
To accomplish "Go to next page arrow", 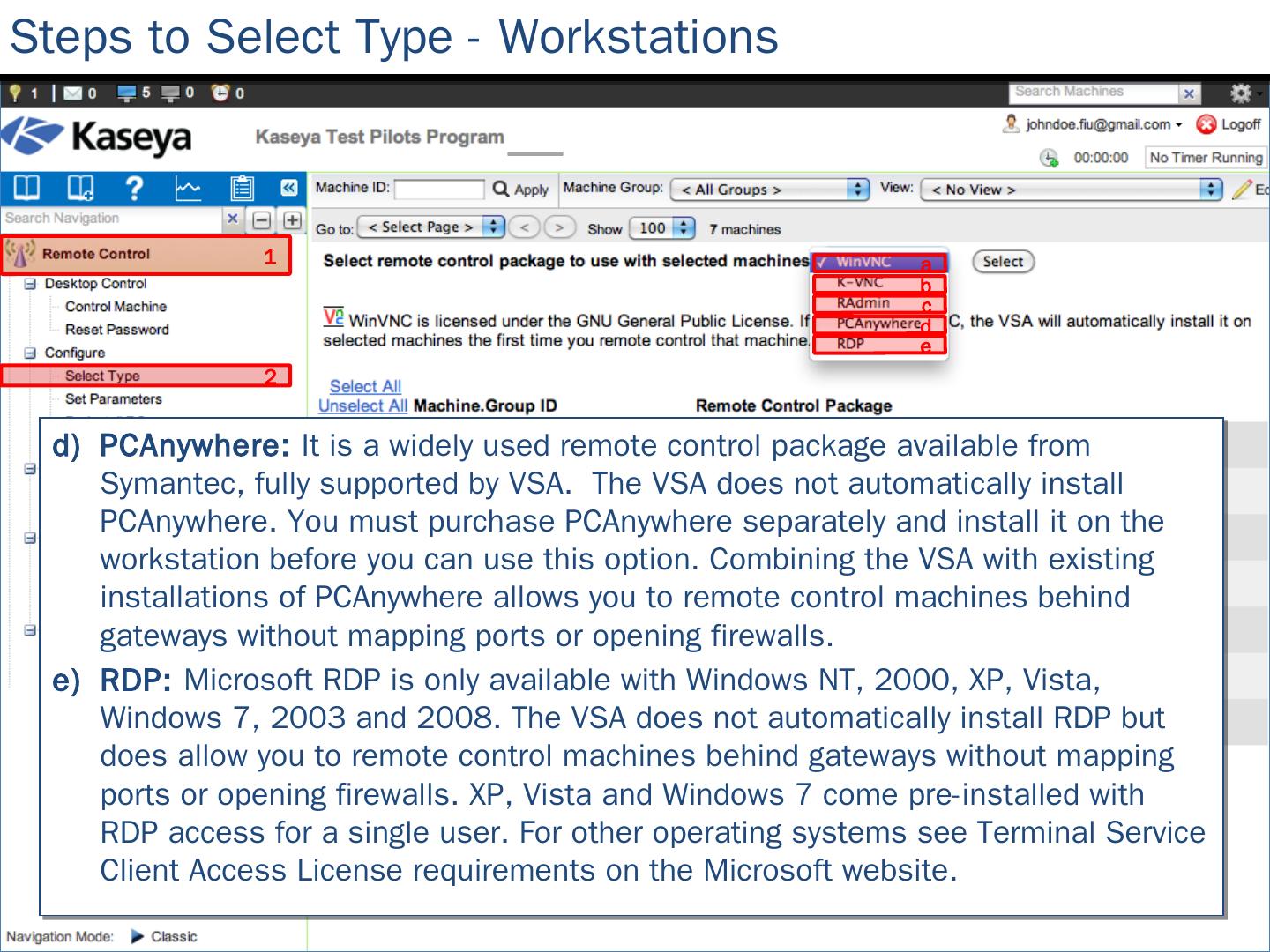I will pyautogui.click(x=559, y=227).
